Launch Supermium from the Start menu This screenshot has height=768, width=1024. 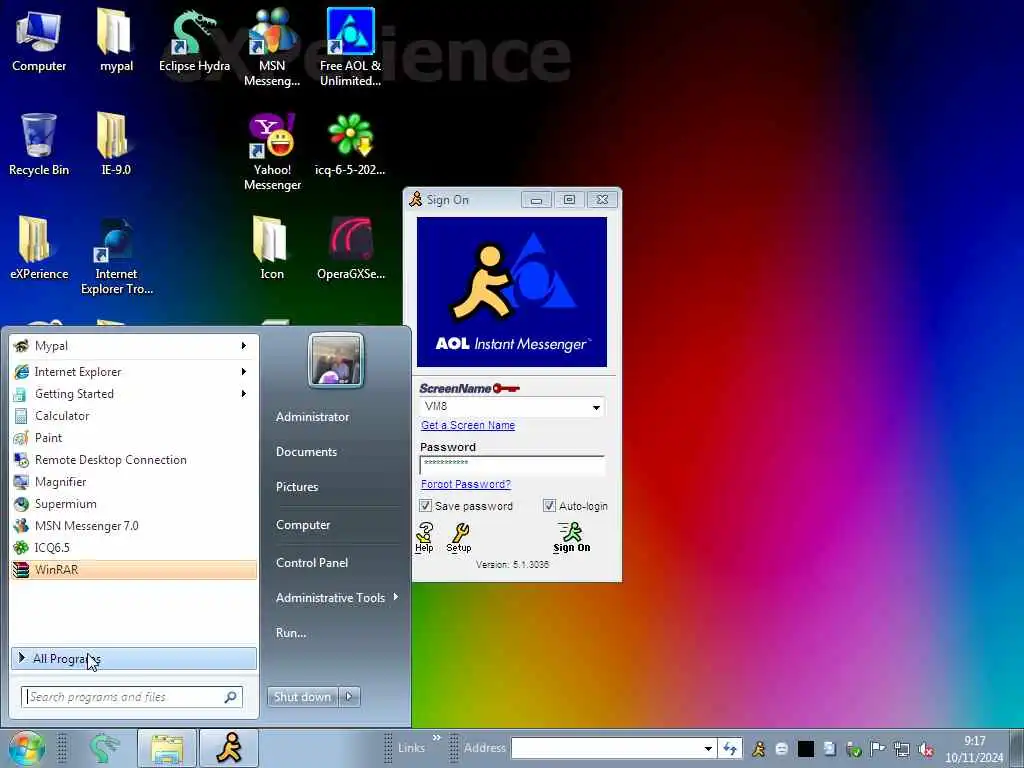[x=134, y=504]
